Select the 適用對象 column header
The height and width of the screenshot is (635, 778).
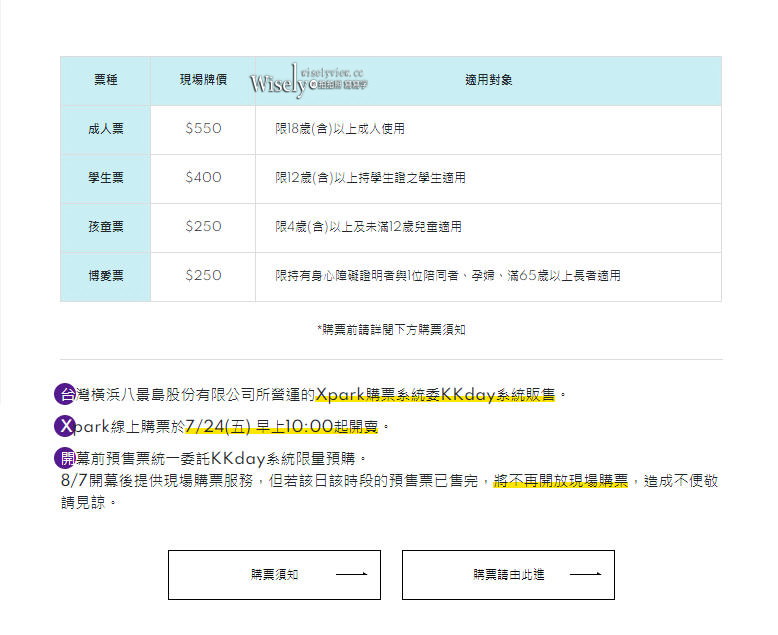click(x=489, y=80)
